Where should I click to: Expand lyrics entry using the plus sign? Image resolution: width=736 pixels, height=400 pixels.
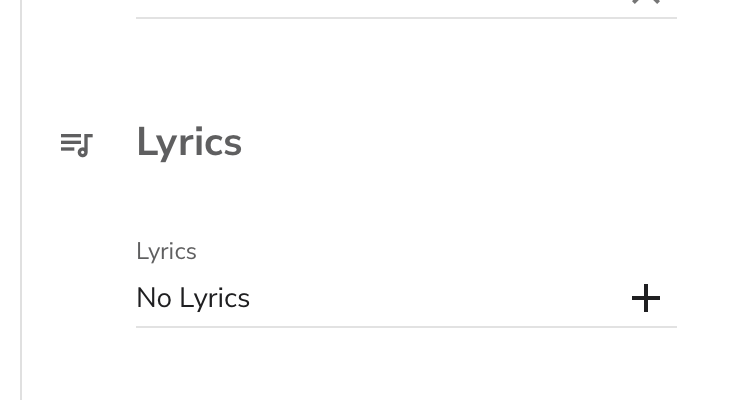point(646,298)
